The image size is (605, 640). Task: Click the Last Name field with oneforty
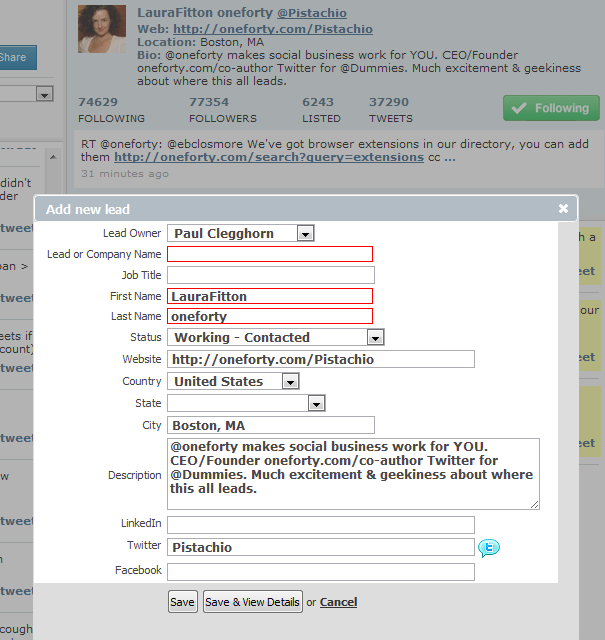click(270, 316)
